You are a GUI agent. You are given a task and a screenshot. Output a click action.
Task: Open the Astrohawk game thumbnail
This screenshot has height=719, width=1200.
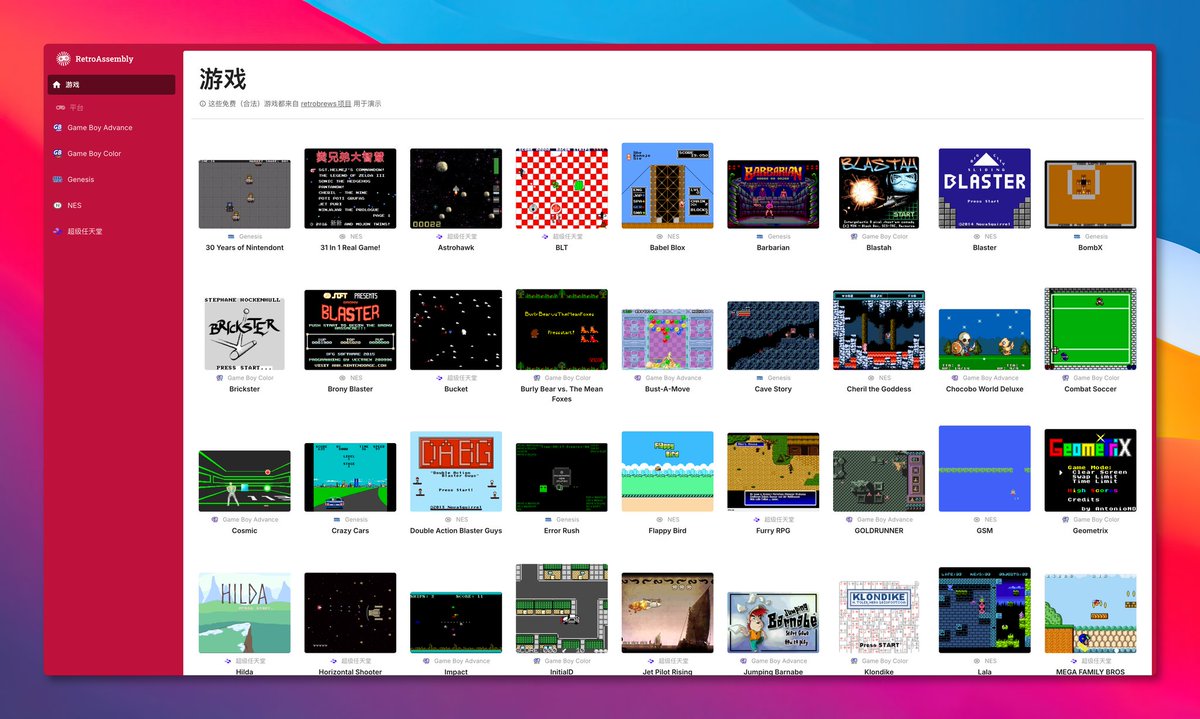(456, 189)
